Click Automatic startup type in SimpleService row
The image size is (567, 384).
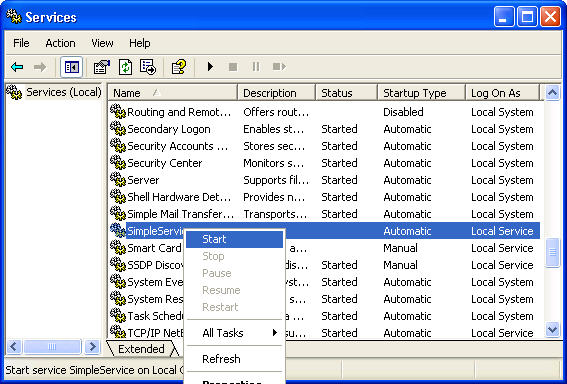tap(407, 231)
